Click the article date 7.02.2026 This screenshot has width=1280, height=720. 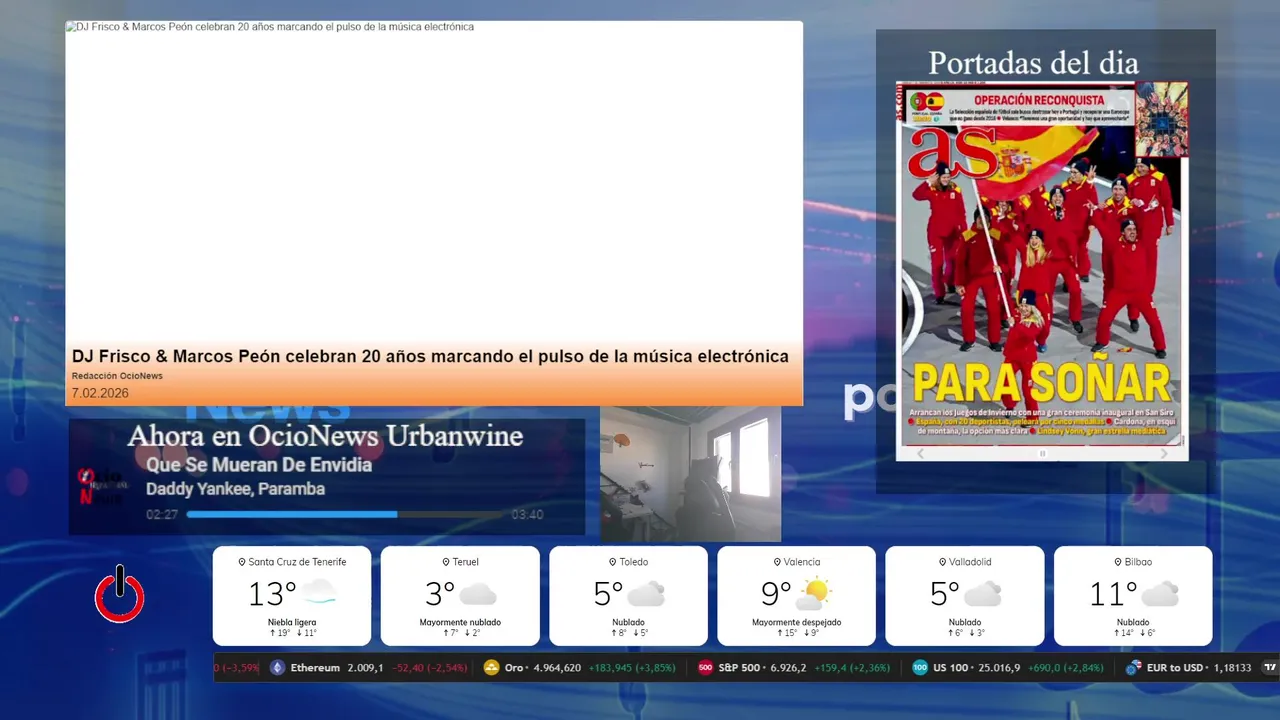click(100, 393)
